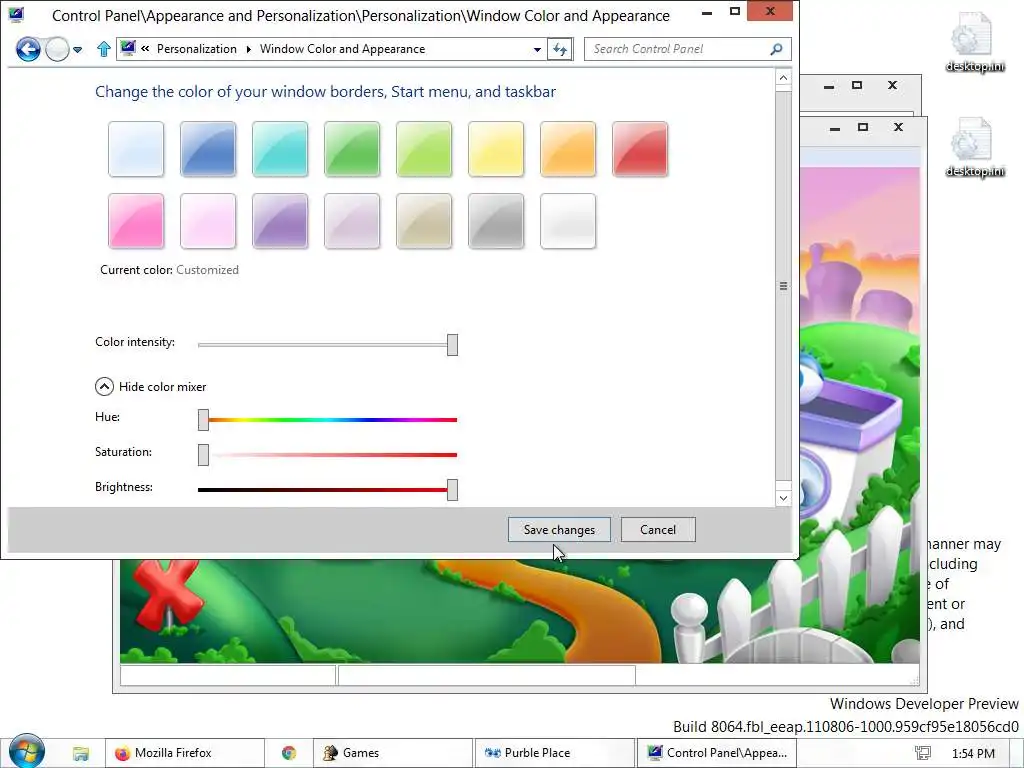Open the lower desktop.ini desktop file
This screenshot has width=1024, height=768.
click(974, 148)
